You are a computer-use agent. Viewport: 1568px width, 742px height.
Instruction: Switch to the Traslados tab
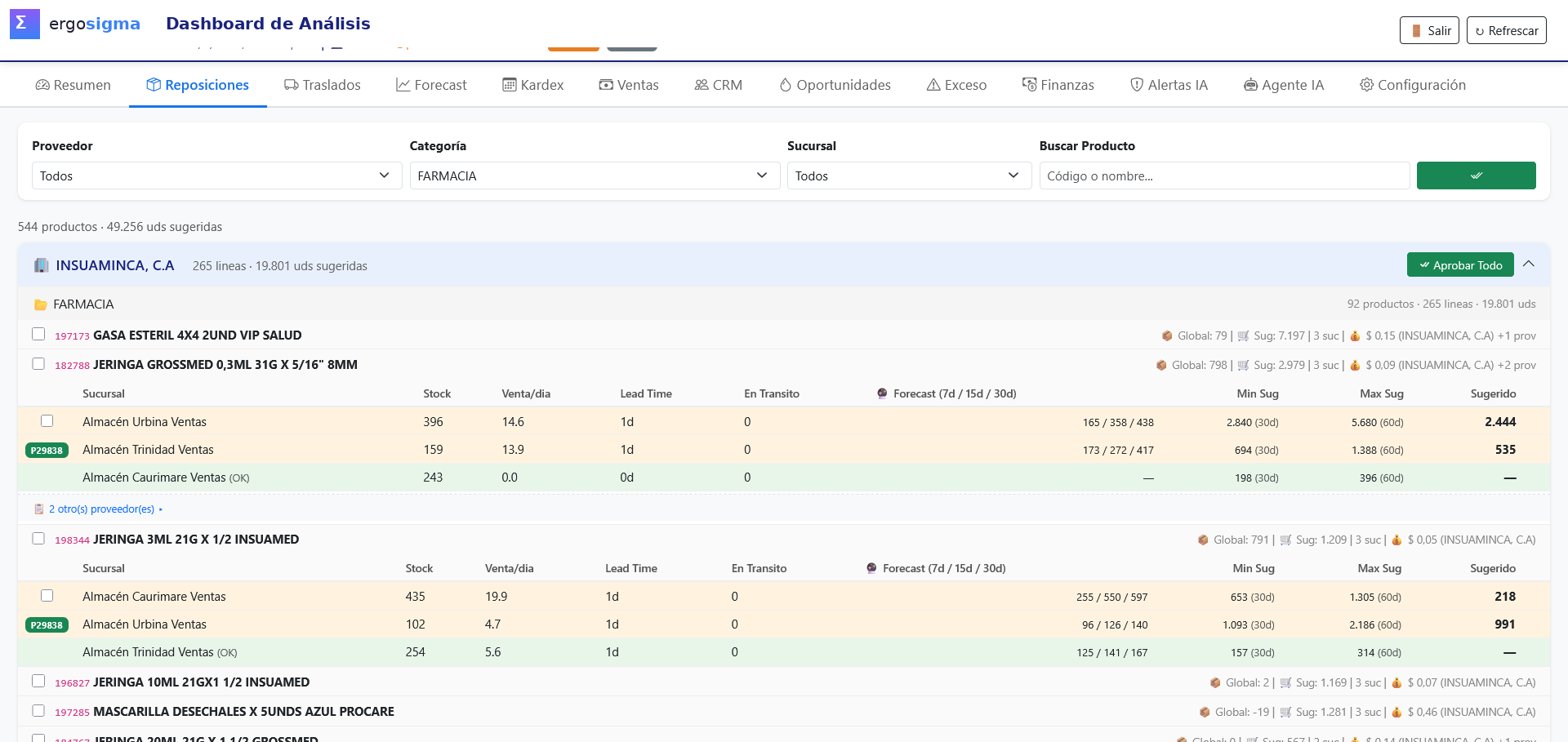(x=322, y=85)
